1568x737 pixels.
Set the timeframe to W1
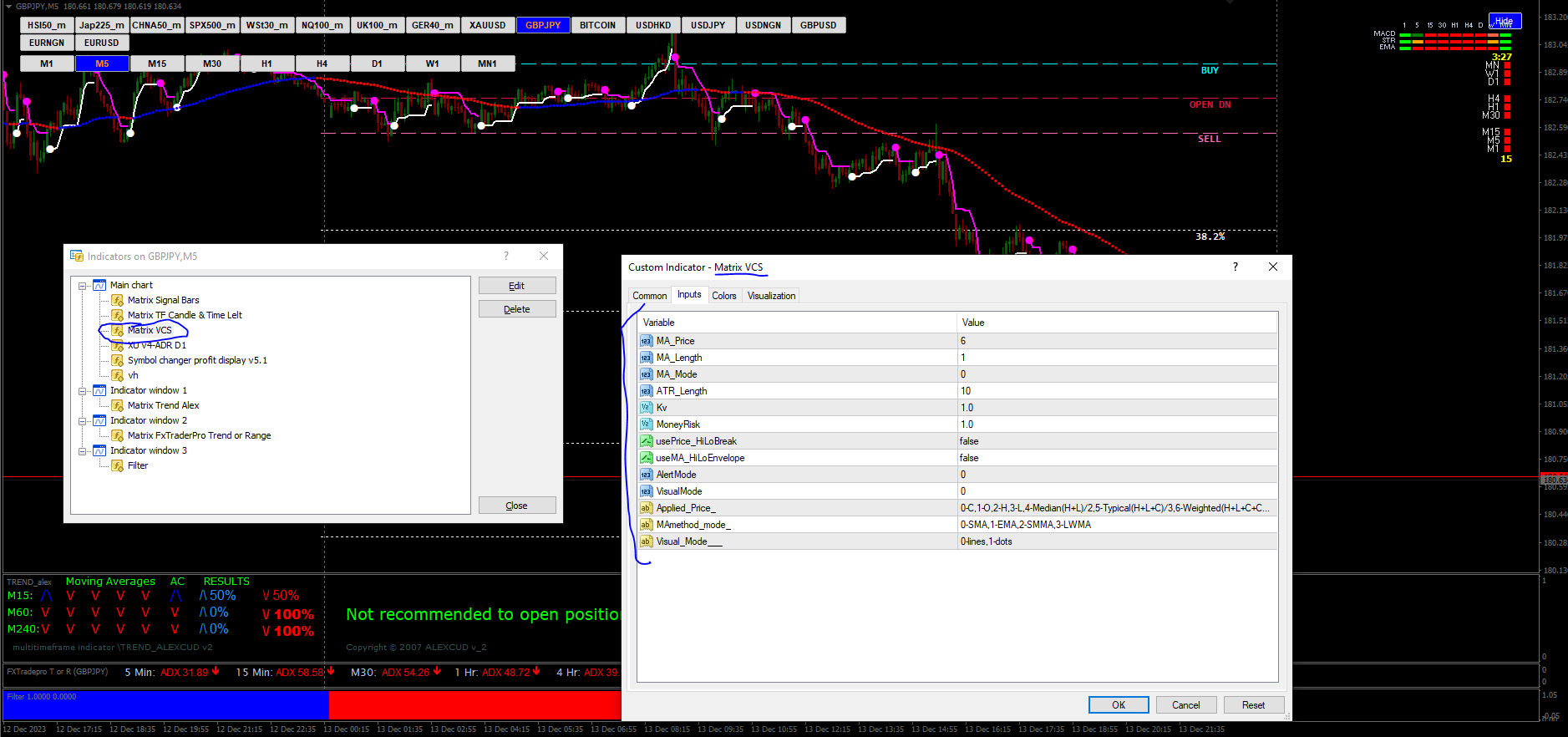click(433, 64)
